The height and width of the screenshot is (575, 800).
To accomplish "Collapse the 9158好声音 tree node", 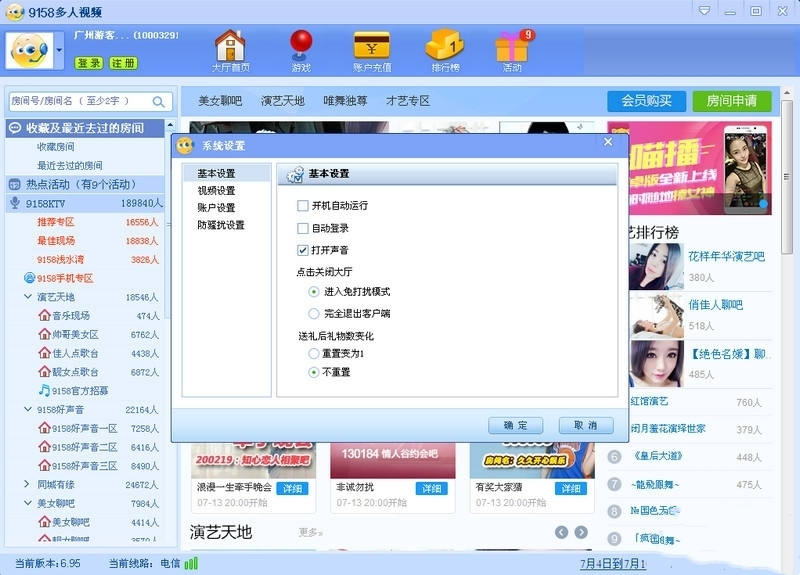I will pyautogui.click(x=28, y=409).
